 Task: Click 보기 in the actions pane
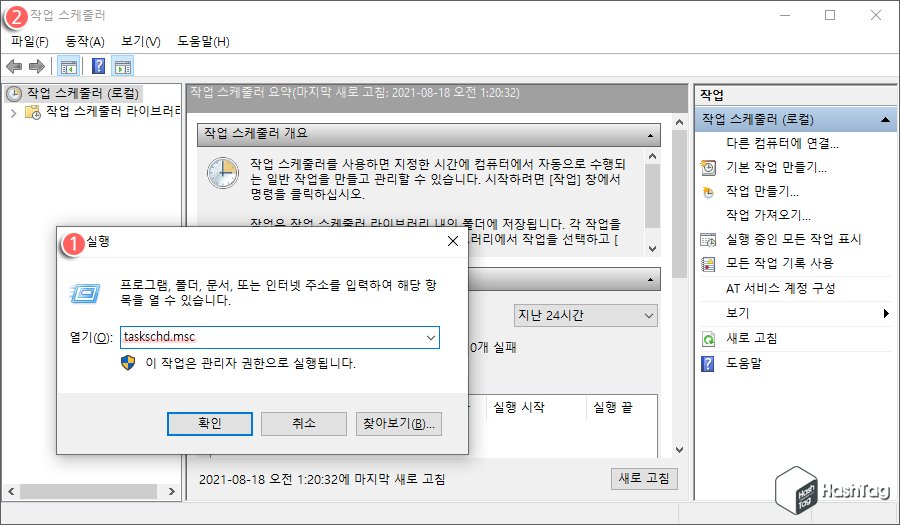click(x=738, y=313)
